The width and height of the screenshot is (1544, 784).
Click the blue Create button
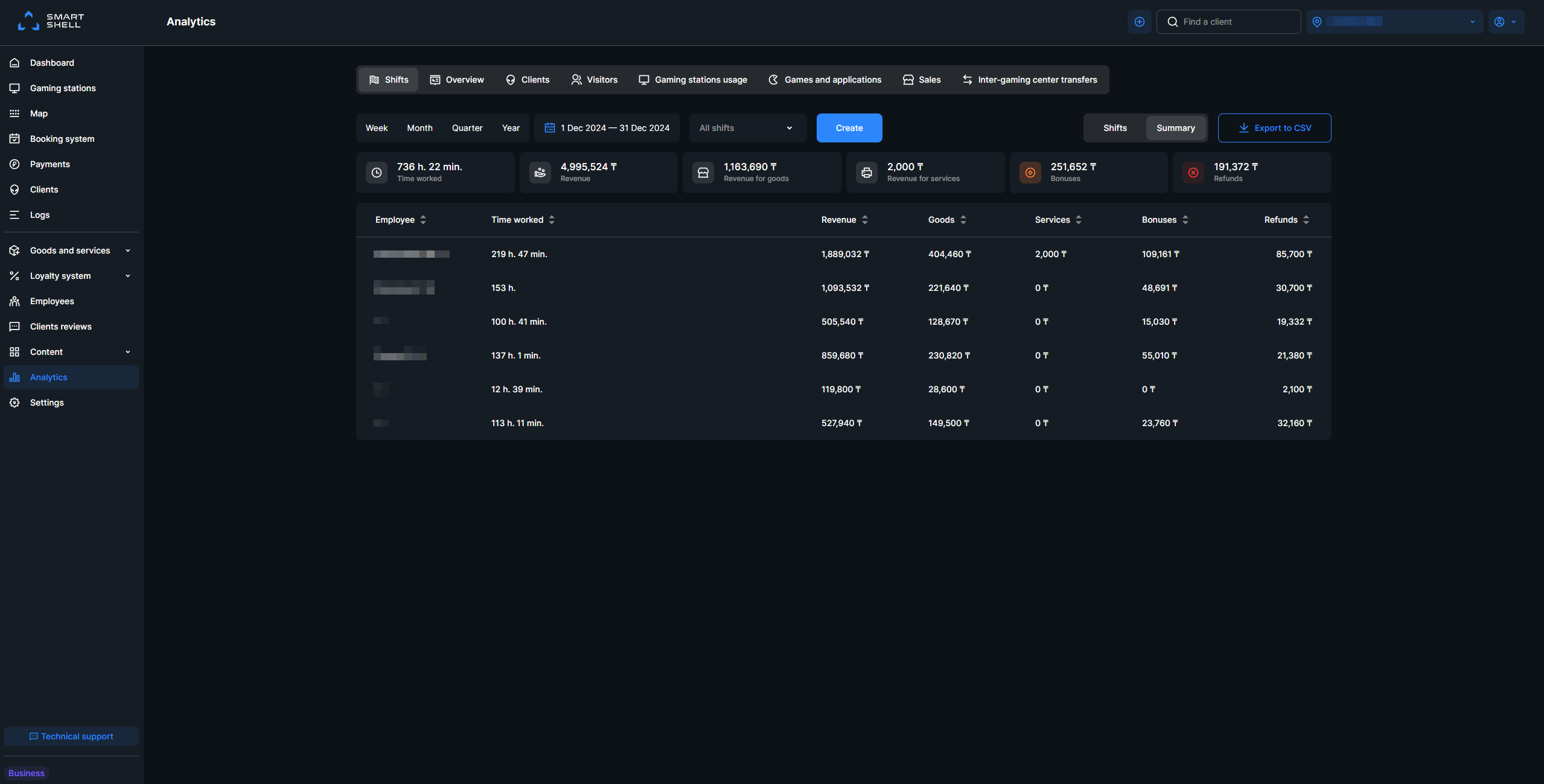tap(849, 128)
